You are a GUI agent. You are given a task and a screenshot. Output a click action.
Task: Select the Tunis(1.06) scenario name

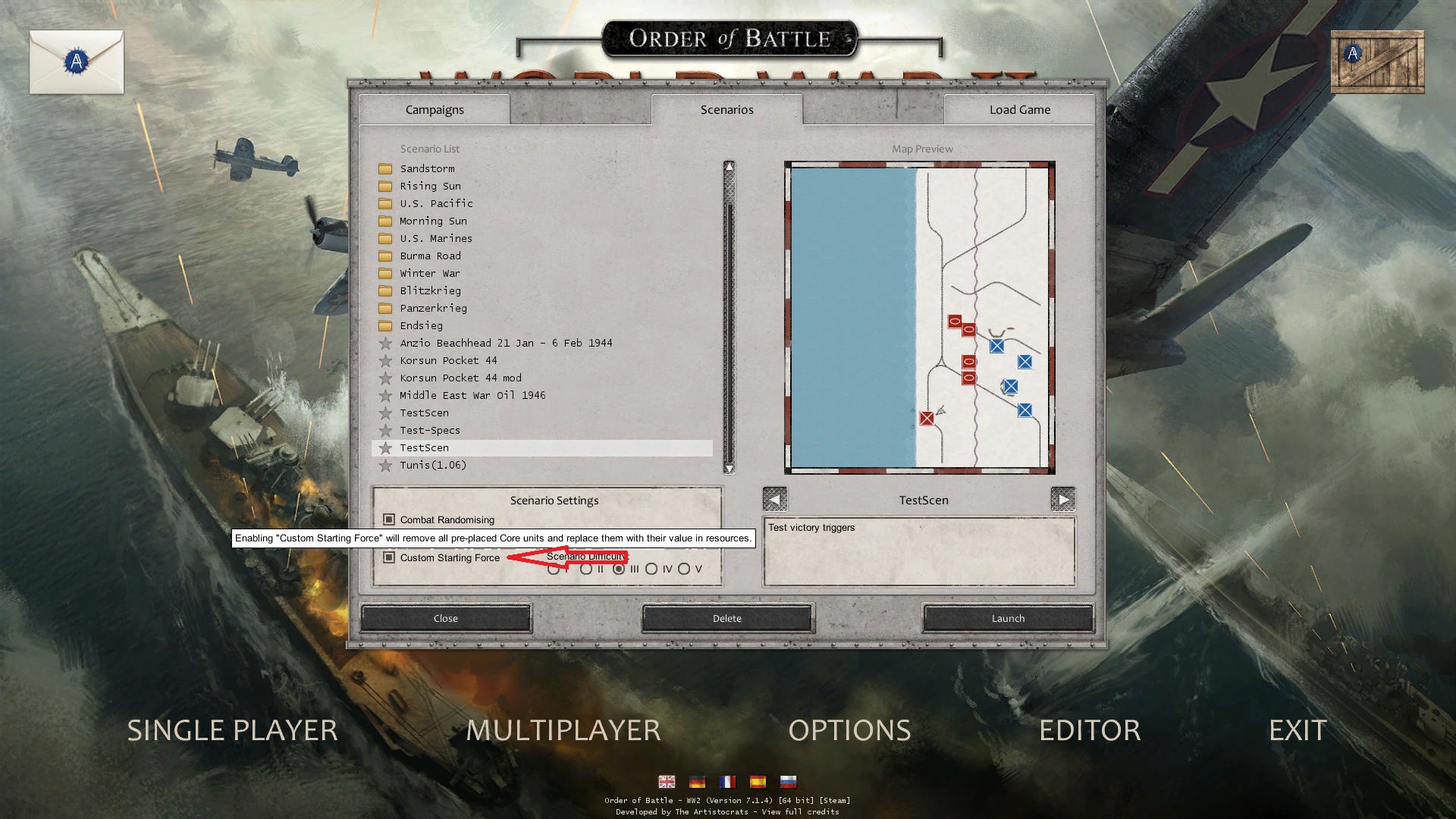433,465
